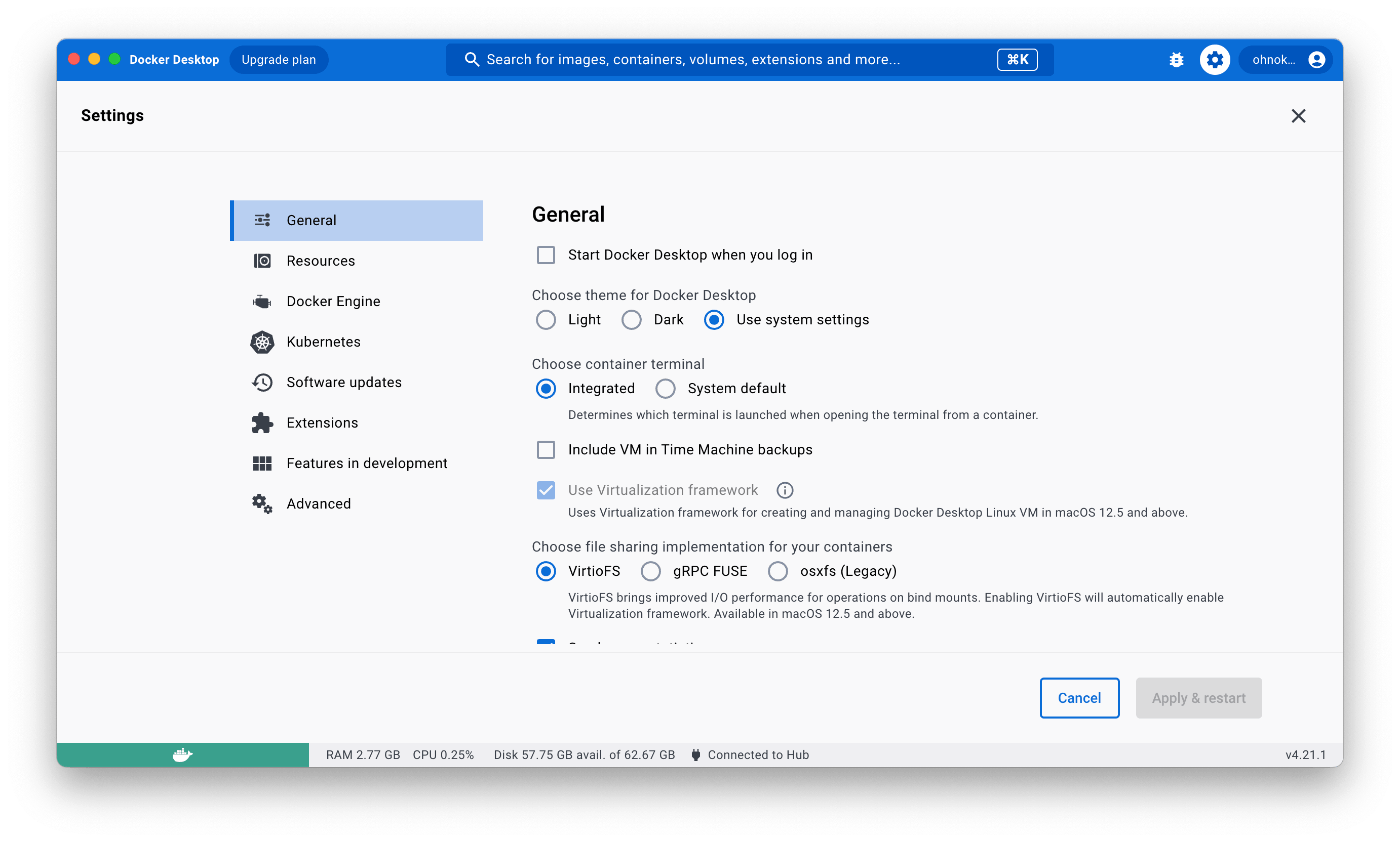Click the macOS green fullscreen window button

[x=115, y=59]
